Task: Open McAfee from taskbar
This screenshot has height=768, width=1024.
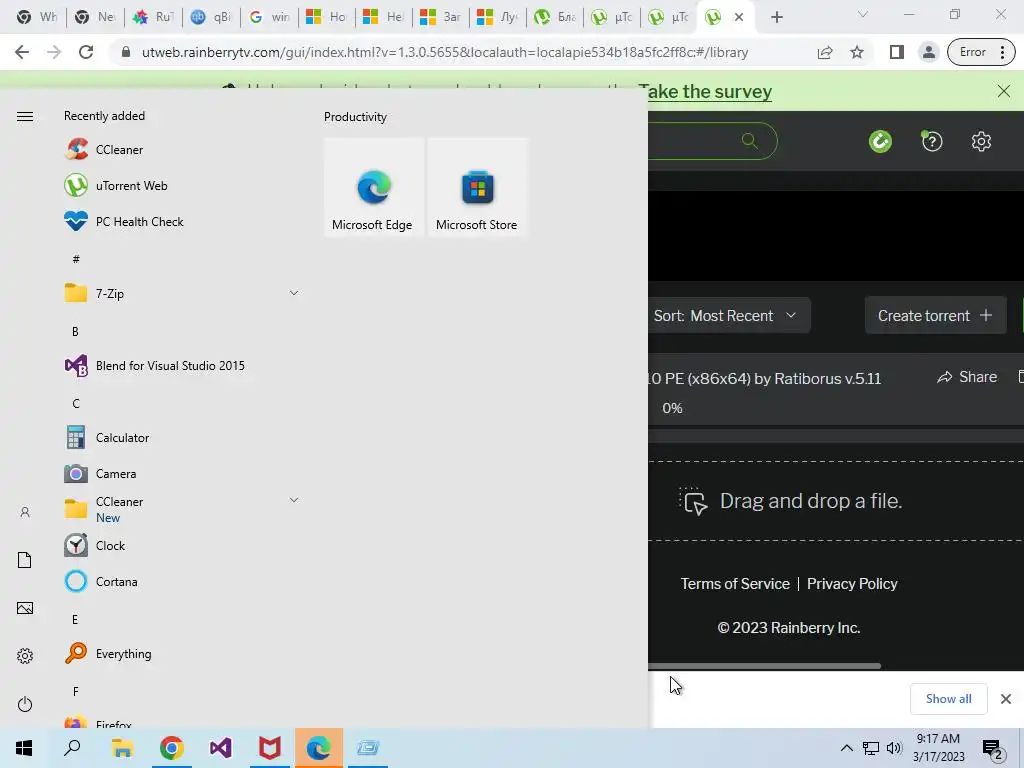Action: coord(269,748)
